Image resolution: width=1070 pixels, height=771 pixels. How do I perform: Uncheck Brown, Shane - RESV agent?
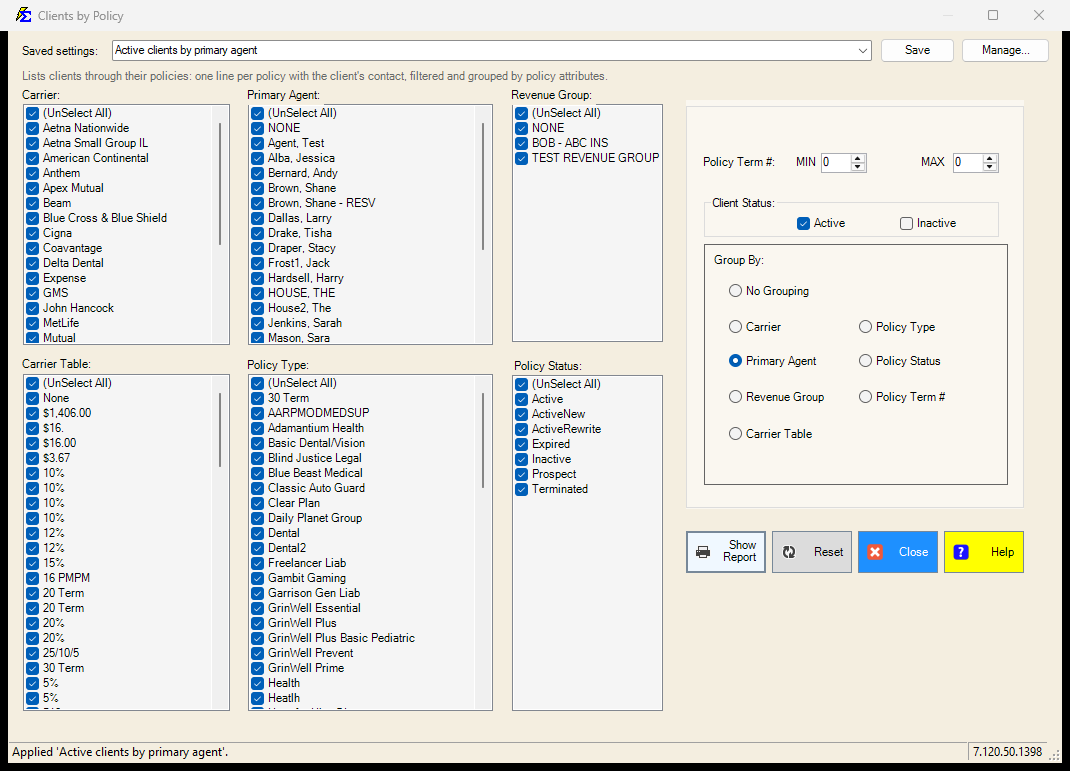[x=257, y=203]
